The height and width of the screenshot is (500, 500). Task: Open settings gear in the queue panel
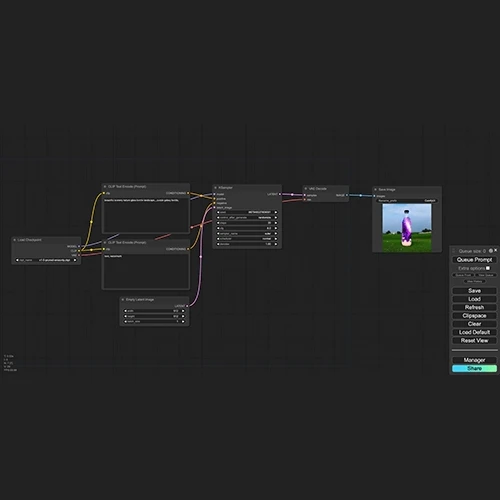491,251
